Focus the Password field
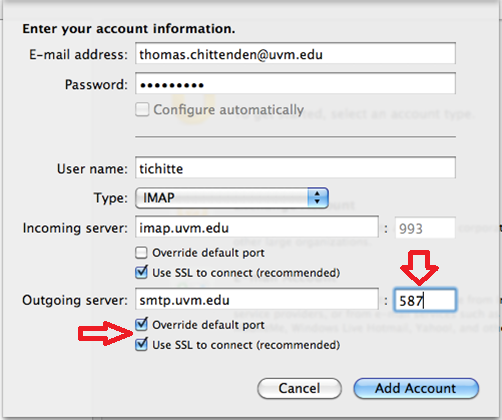The height and width of the screenshot is (420, 502). 295,84
